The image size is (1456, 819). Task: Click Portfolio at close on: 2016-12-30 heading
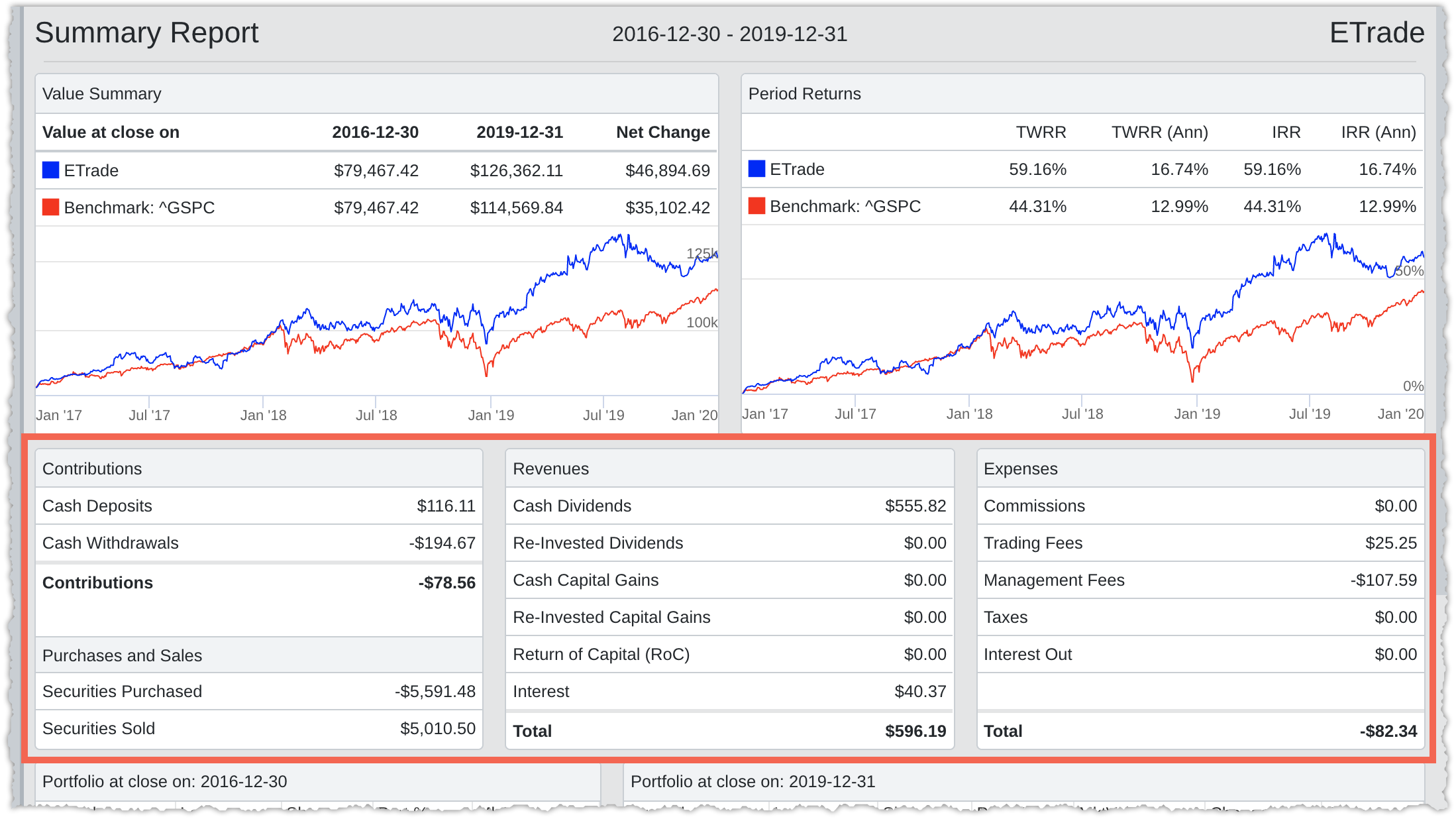coord(164,781)
